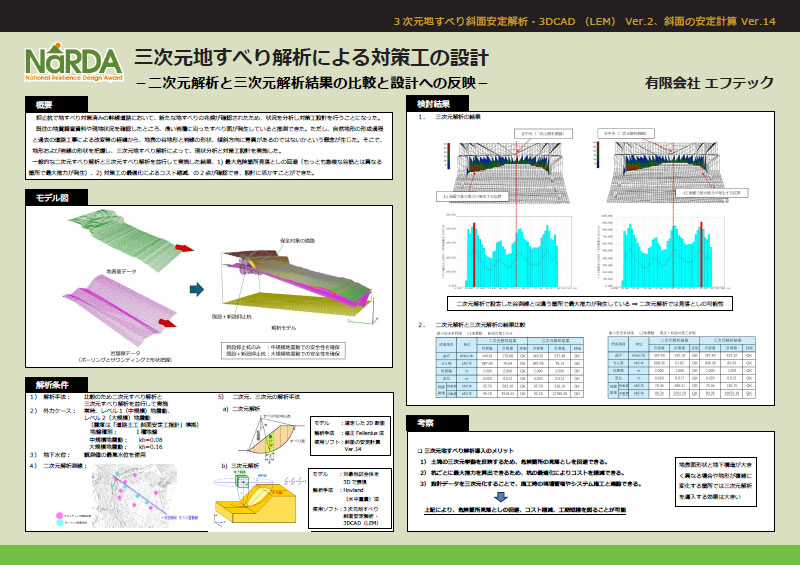Click the green 地表面データ mesh figure
800x565 pixels.
tap(125, 240)
